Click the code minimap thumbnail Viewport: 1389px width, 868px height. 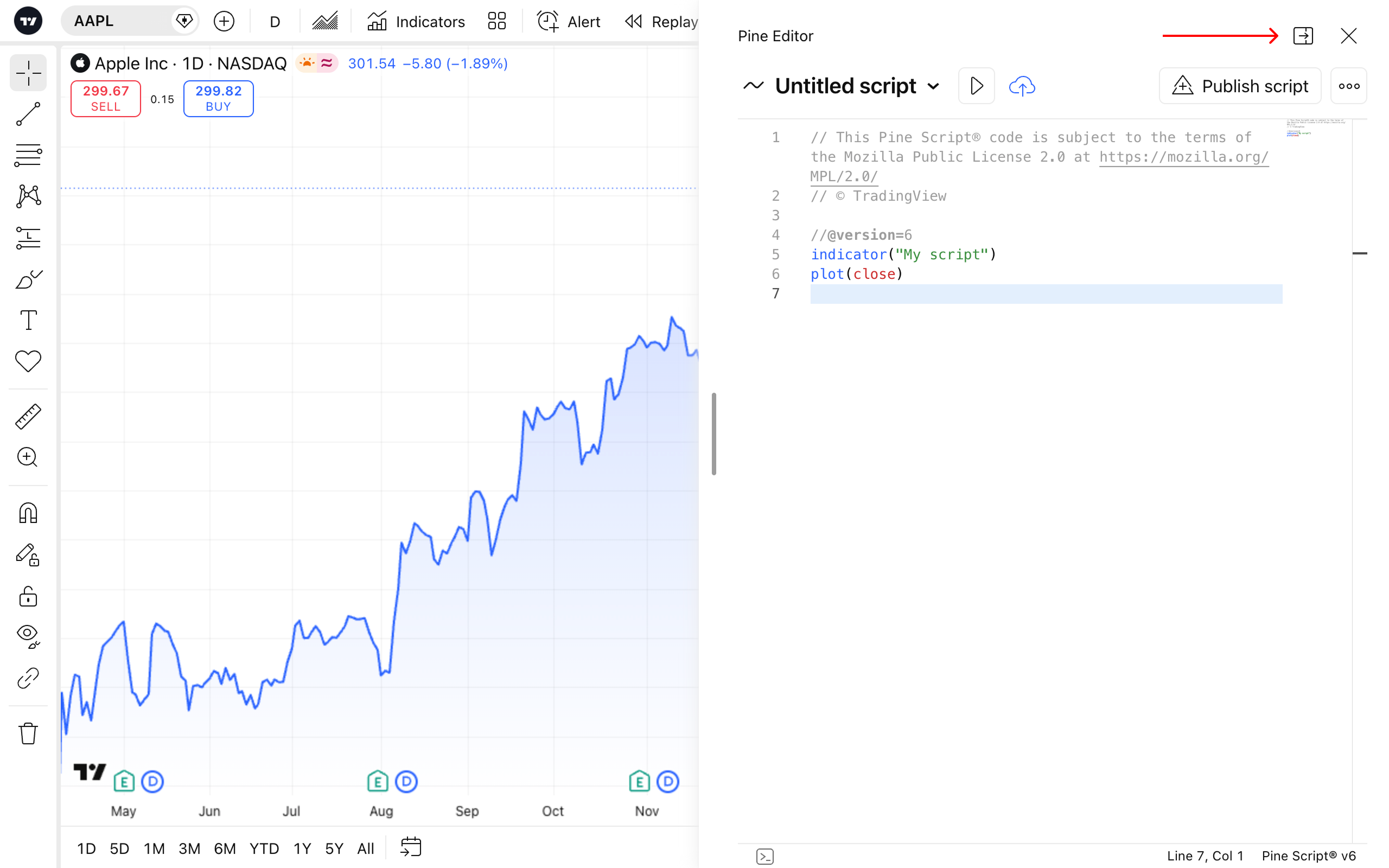tap(1316, 127)
